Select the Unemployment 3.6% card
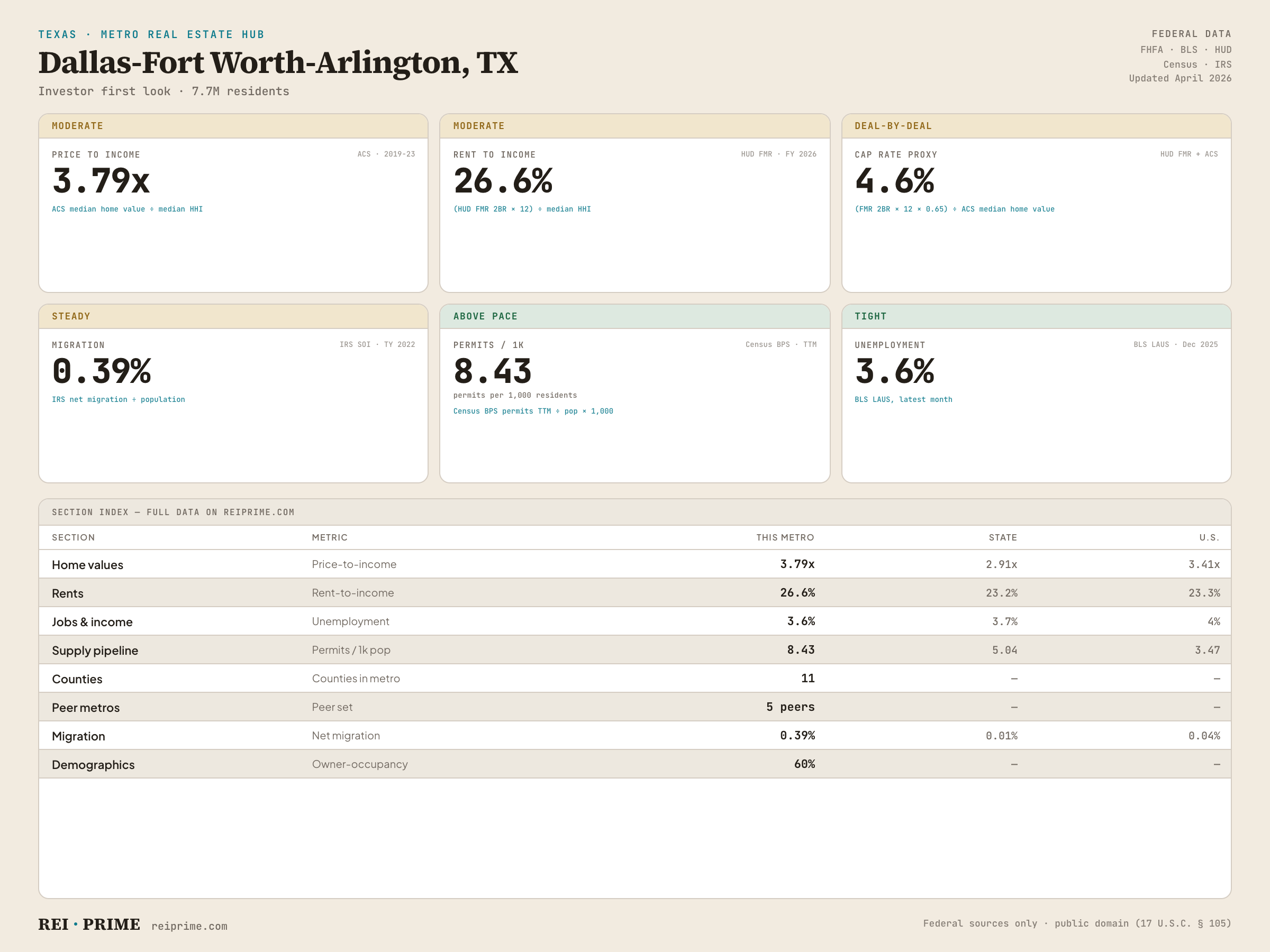This screenshot has height=952, width=1270. [x=1036, y=393]
